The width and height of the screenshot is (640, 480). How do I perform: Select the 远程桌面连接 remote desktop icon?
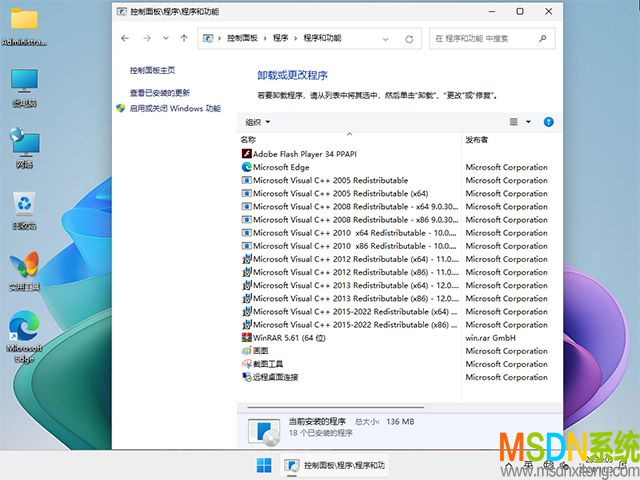point(247,377)
